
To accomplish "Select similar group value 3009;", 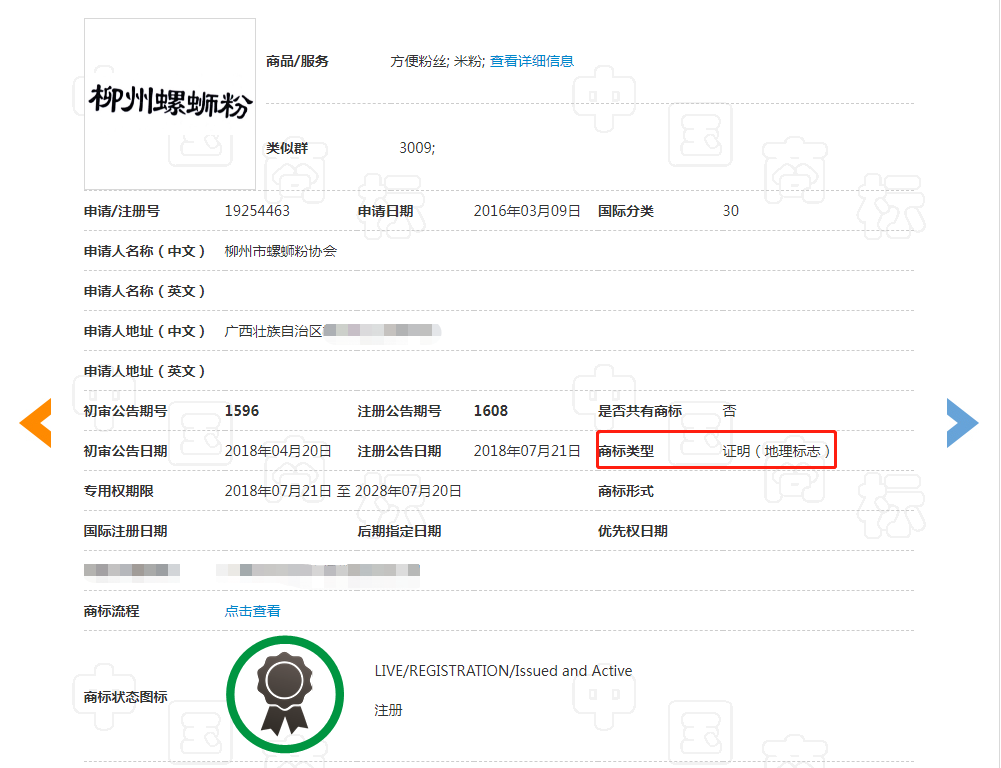I will pyautogui.click(x=418, y=148).
